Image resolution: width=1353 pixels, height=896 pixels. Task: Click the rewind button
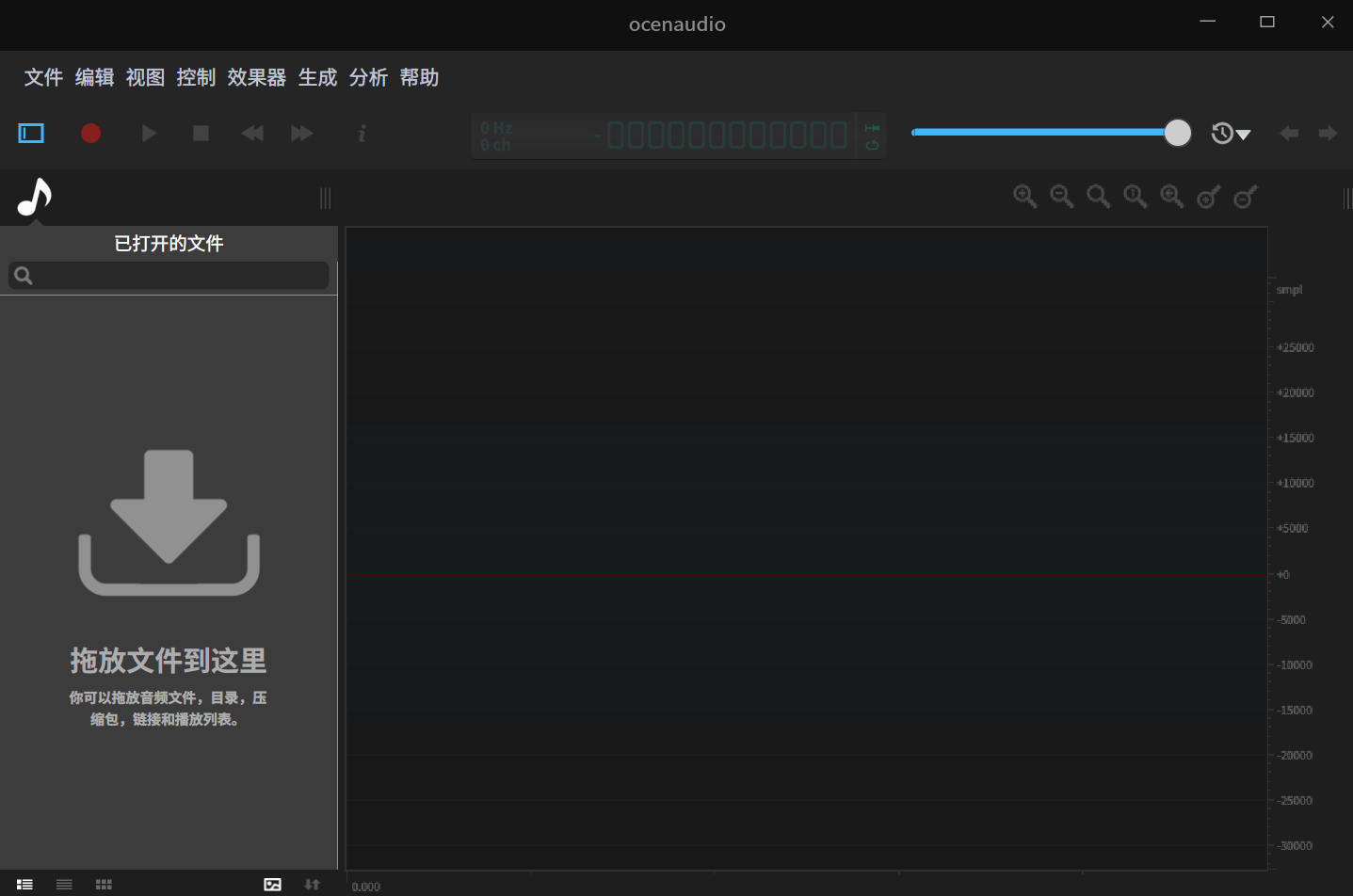(252, 134)
